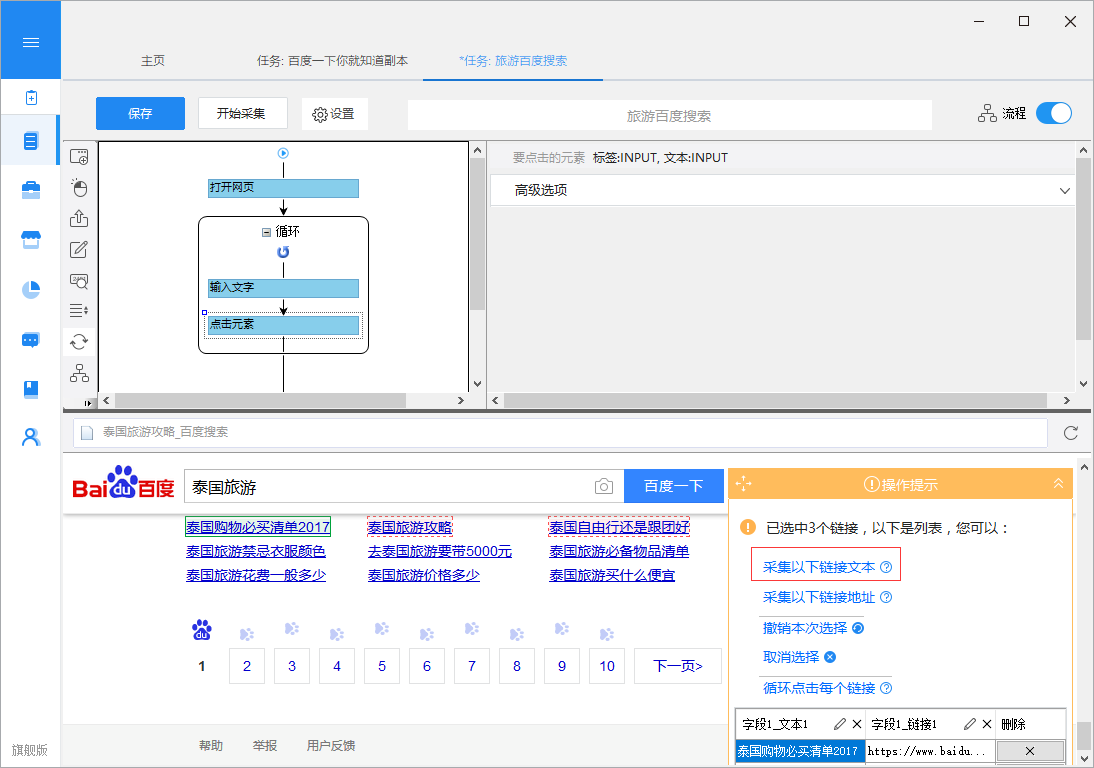The image size is (1094, 768).
Task: Click the new task clipboard icon in the sidebar
Action: click(31, 98)
